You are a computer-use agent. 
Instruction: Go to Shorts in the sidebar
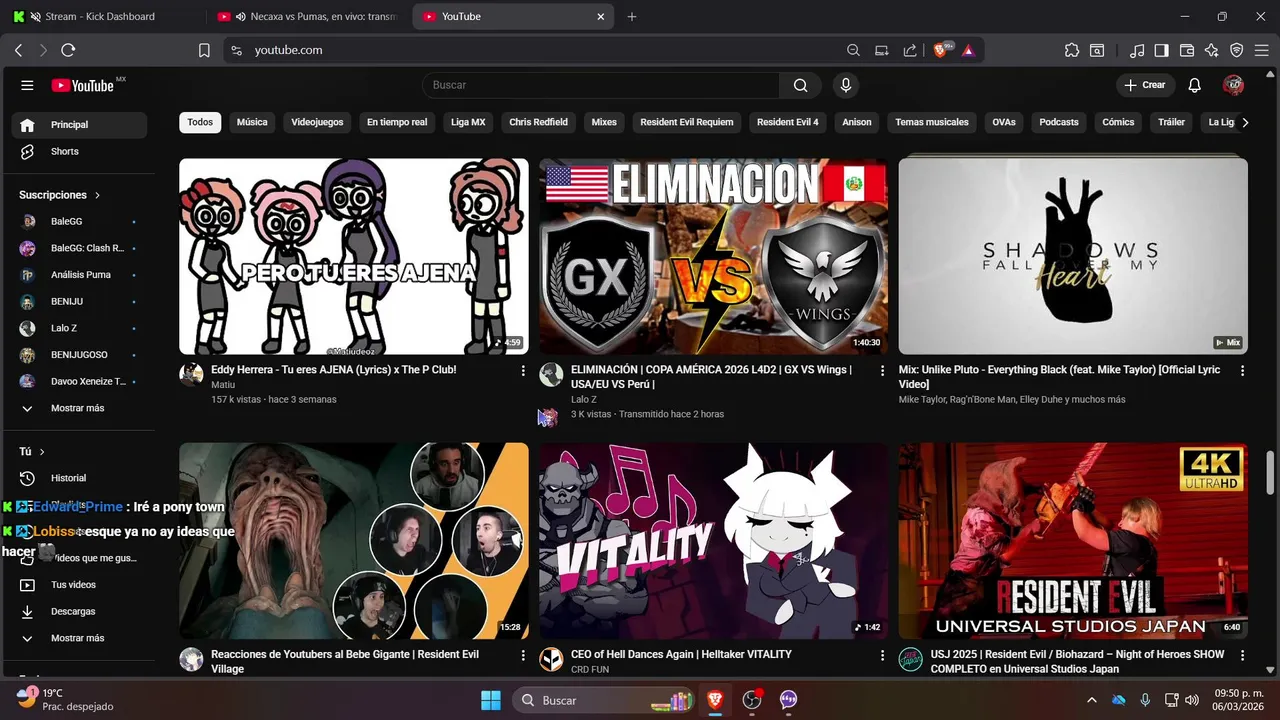[x=79, y=151]
